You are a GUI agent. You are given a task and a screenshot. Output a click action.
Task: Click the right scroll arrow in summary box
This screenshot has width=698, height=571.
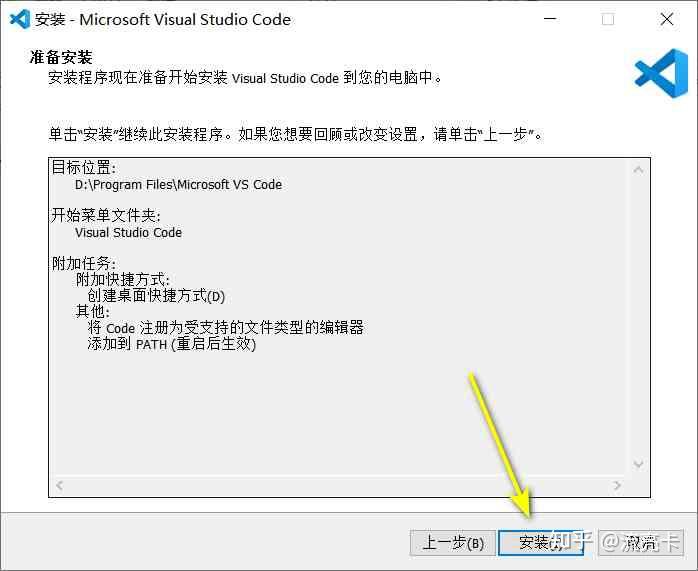coord(617,485)
